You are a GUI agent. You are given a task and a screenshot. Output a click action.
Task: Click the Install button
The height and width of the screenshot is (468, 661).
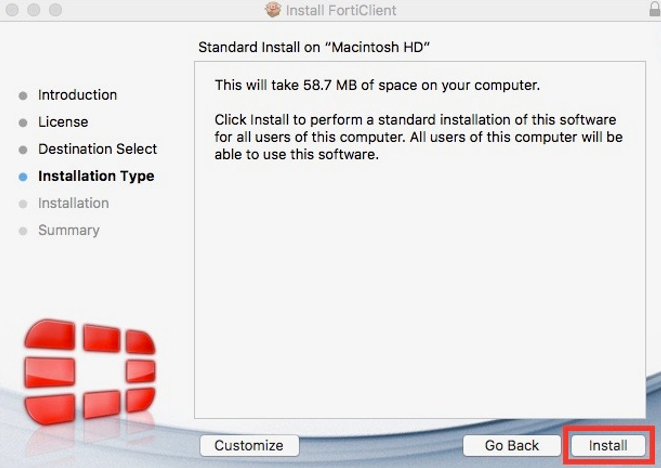tap(607, 445)
